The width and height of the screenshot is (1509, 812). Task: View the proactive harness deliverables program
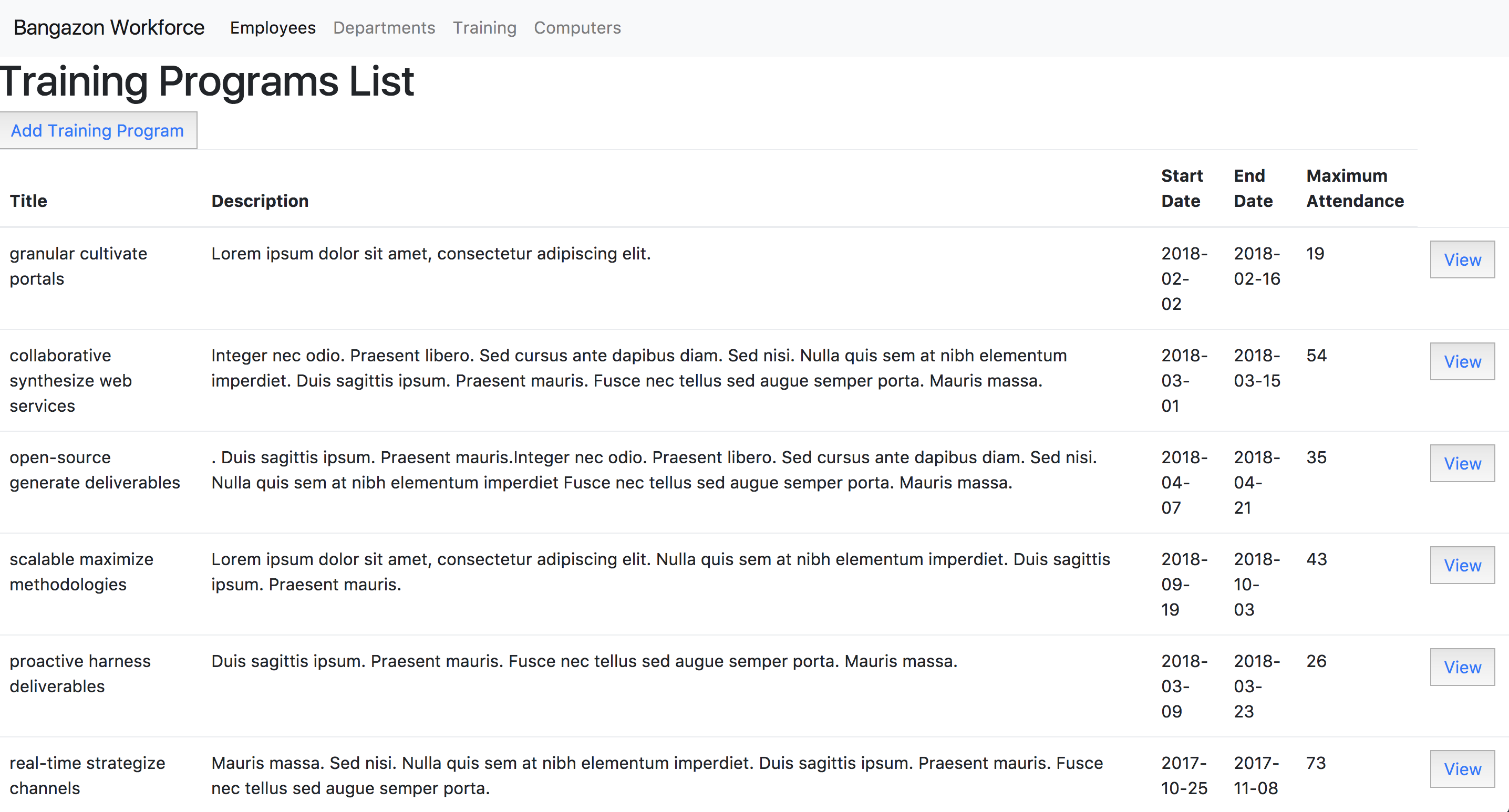coord(1462,667)
